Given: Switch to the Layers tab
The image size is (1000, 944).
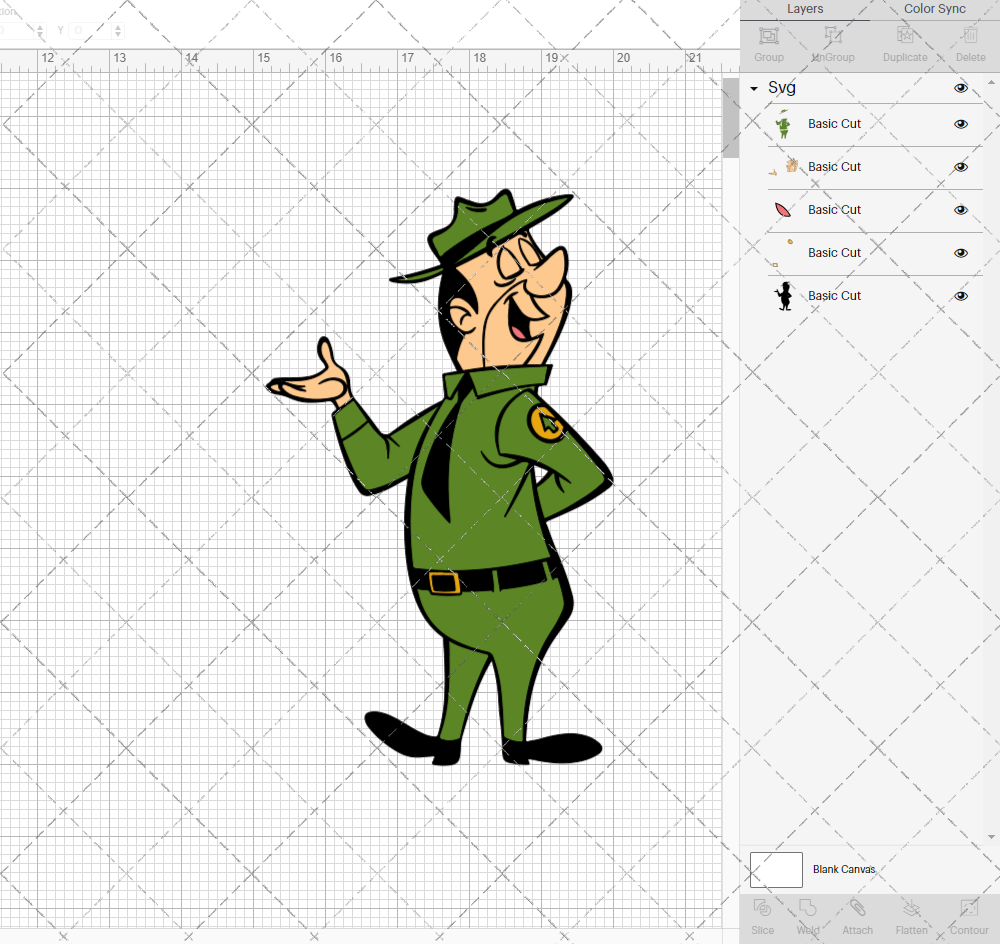Looking at the screenshot, I should tap(804, 9).
